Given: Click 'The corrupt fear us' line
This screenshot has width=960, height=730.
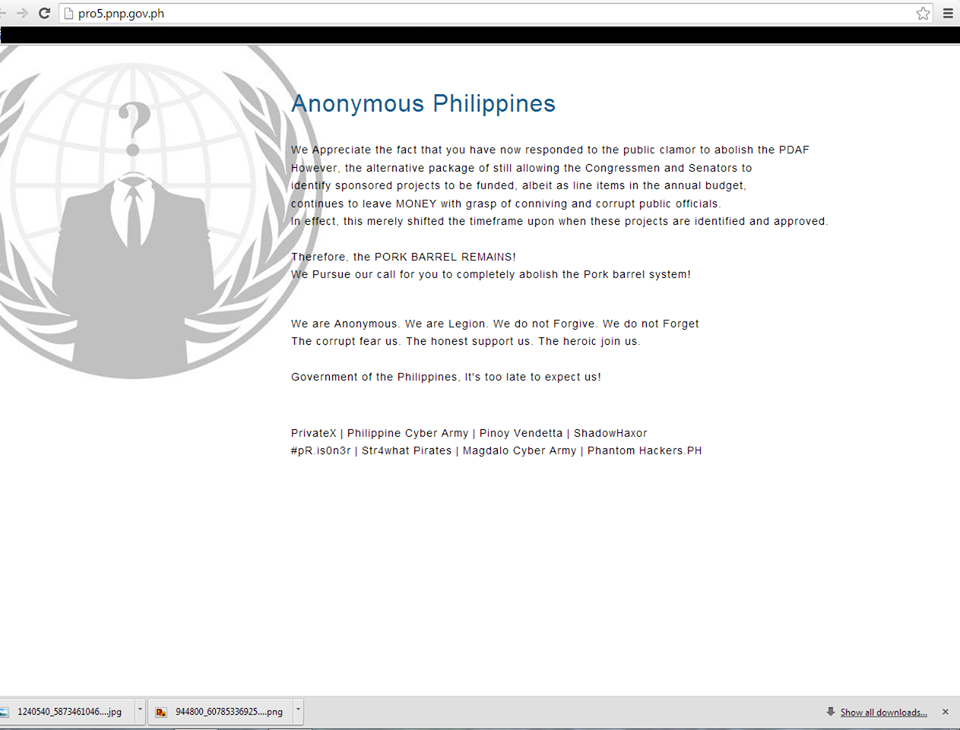Looking at the screenshot, I should 465,341.
